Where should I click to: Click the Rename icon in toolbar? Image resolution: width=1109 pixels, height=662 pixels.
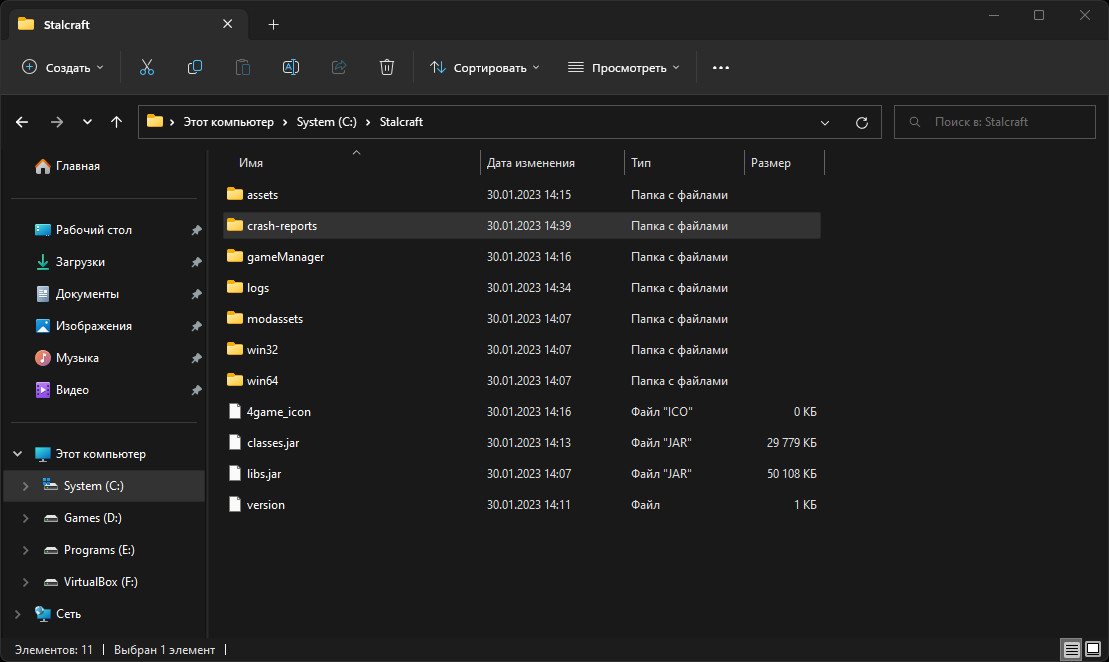click(291, 67)
